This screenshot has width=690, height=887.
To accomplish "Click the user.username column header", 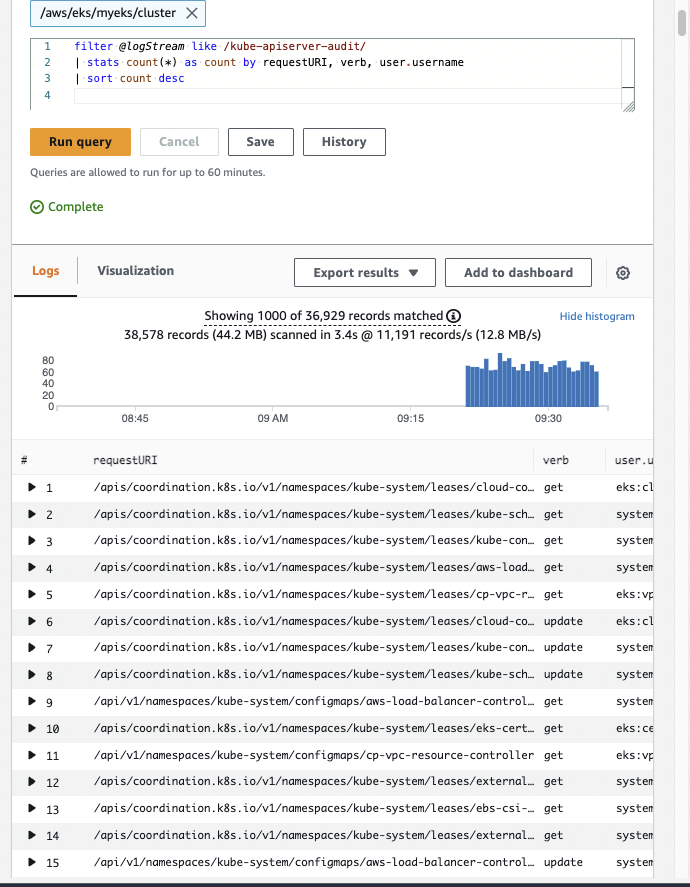I will 633,460.
